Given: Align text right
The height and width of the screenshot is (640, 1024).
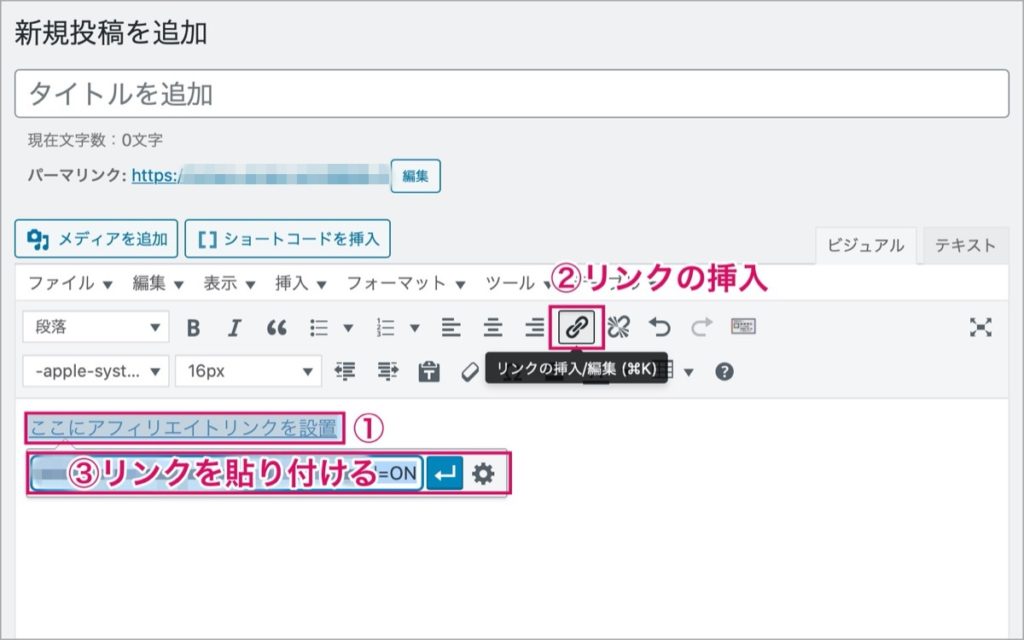Looking at the screenshot, I should pyautogui.click(x=535, y=327).
